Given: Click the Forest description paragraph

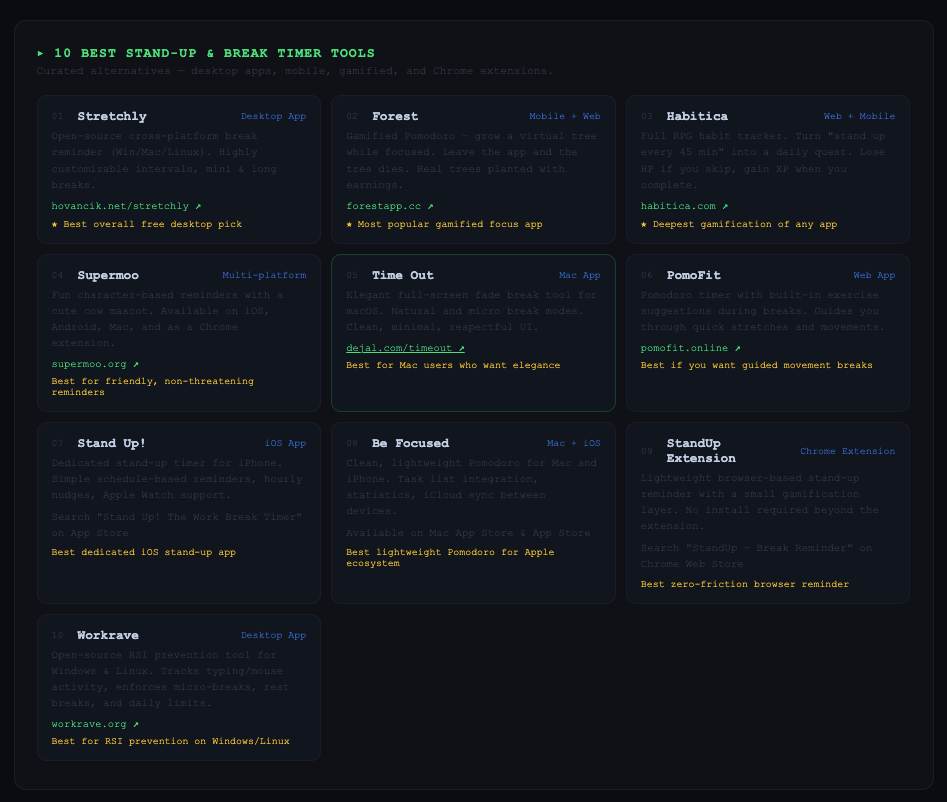Looking at the screenshot, I should [471, 161].
